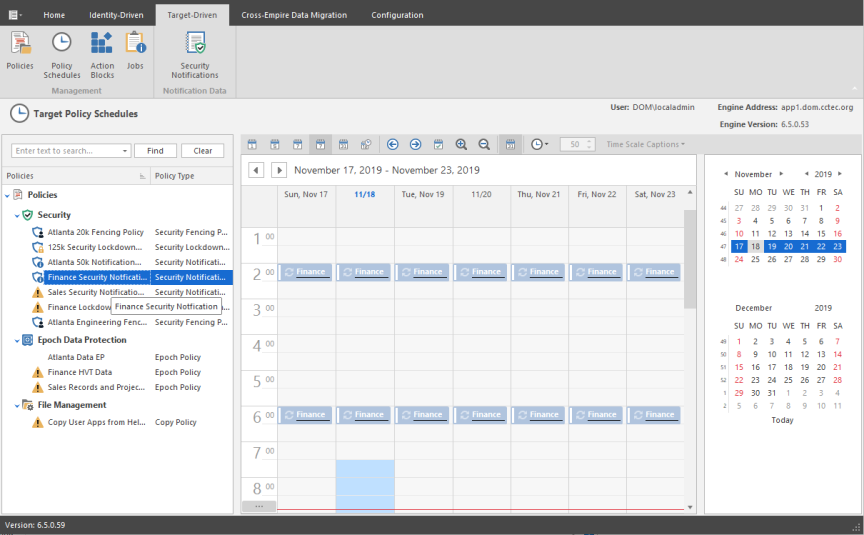Collapse the Security tree group

17,215
